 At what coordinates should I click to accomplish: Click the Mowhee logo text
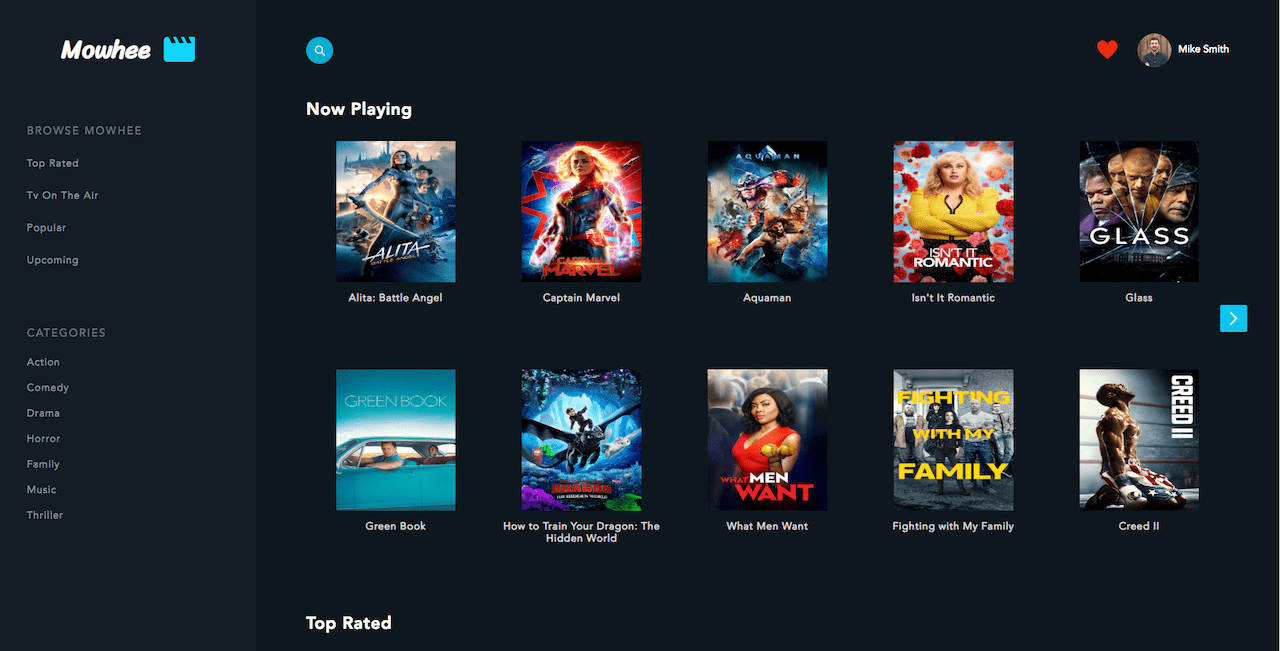pyautogui.click(x=106, y=50)
